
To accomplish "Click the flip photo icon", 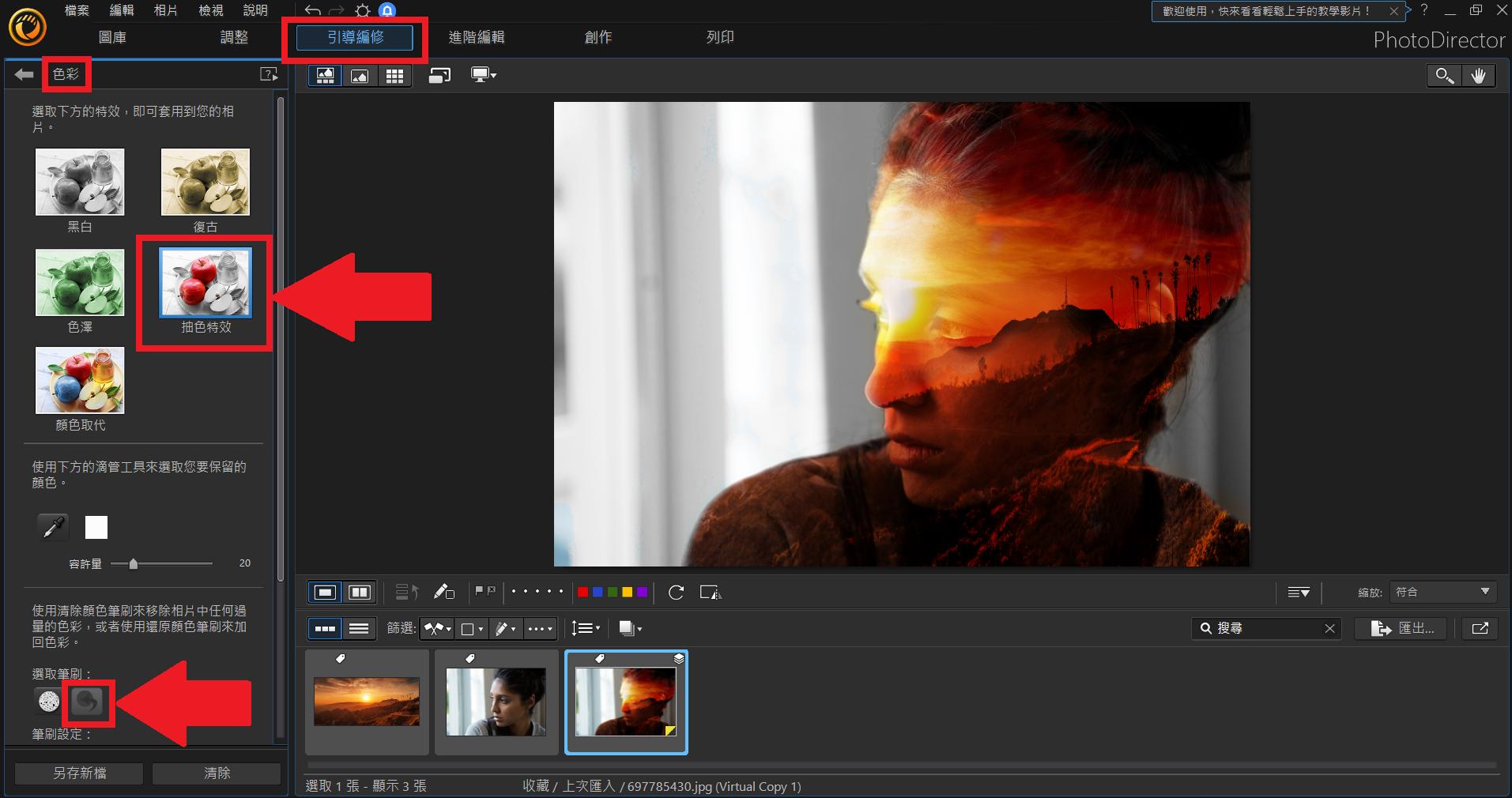I will click(x=711, y=592).
